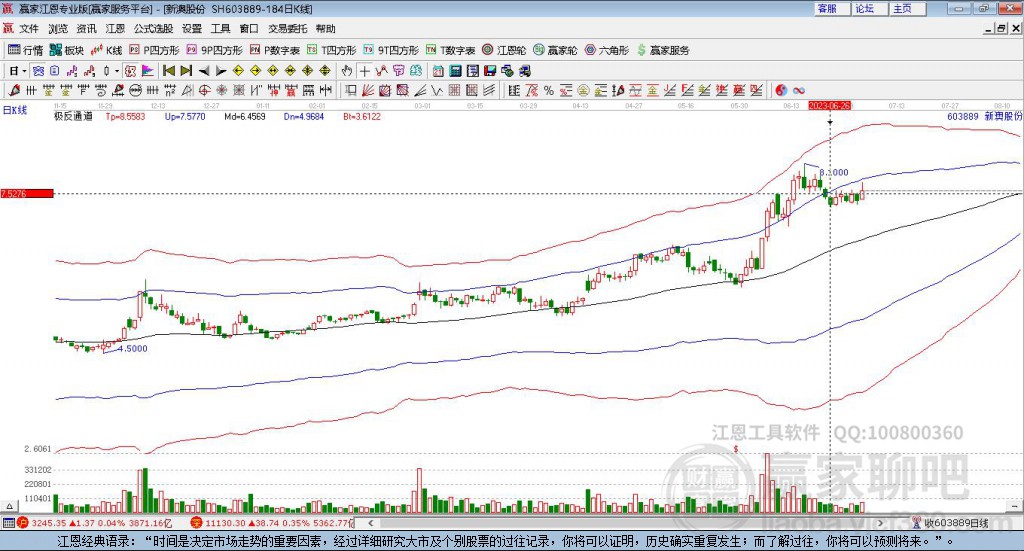Viewport: 1024px width, 551px height.
Task: Click the 603889 新澳股份 stock label
Action: (x=984, y=116)
